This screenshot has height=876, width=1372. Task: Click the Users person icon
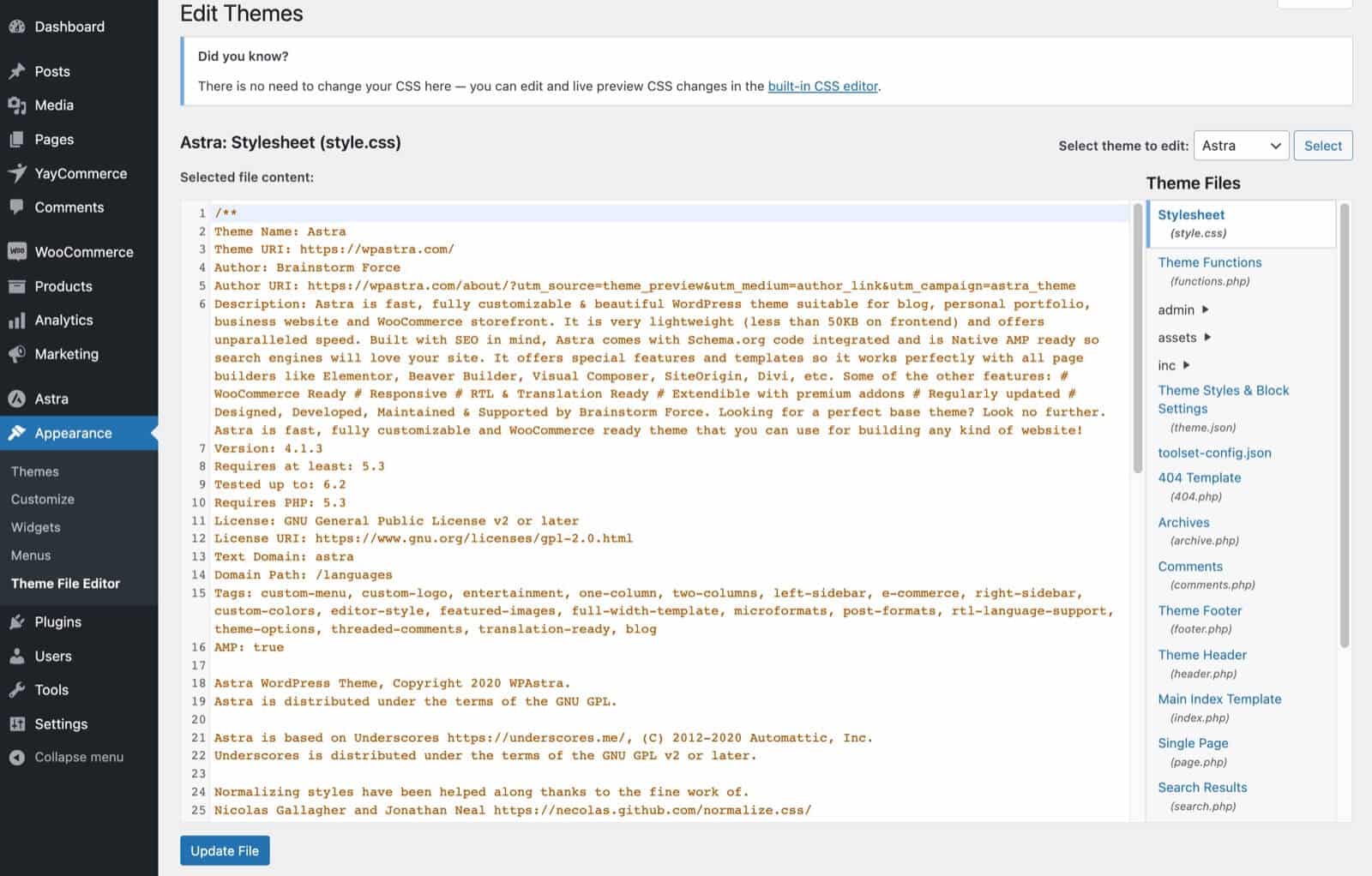(17, 657)
